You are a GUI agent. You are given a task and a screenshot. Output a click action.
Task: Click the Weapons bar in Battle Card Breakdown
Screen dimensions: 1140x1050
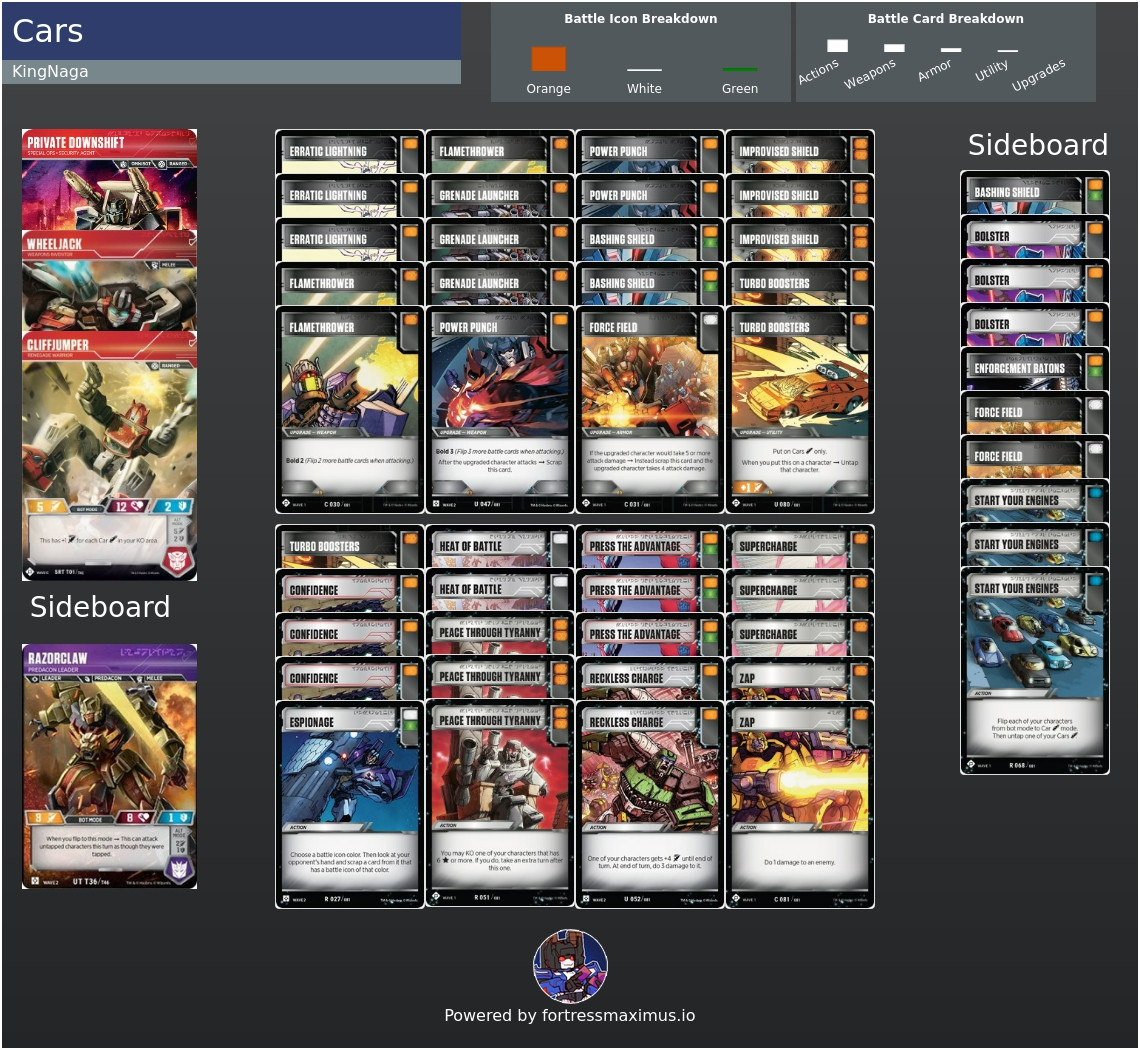pos(894,48)
